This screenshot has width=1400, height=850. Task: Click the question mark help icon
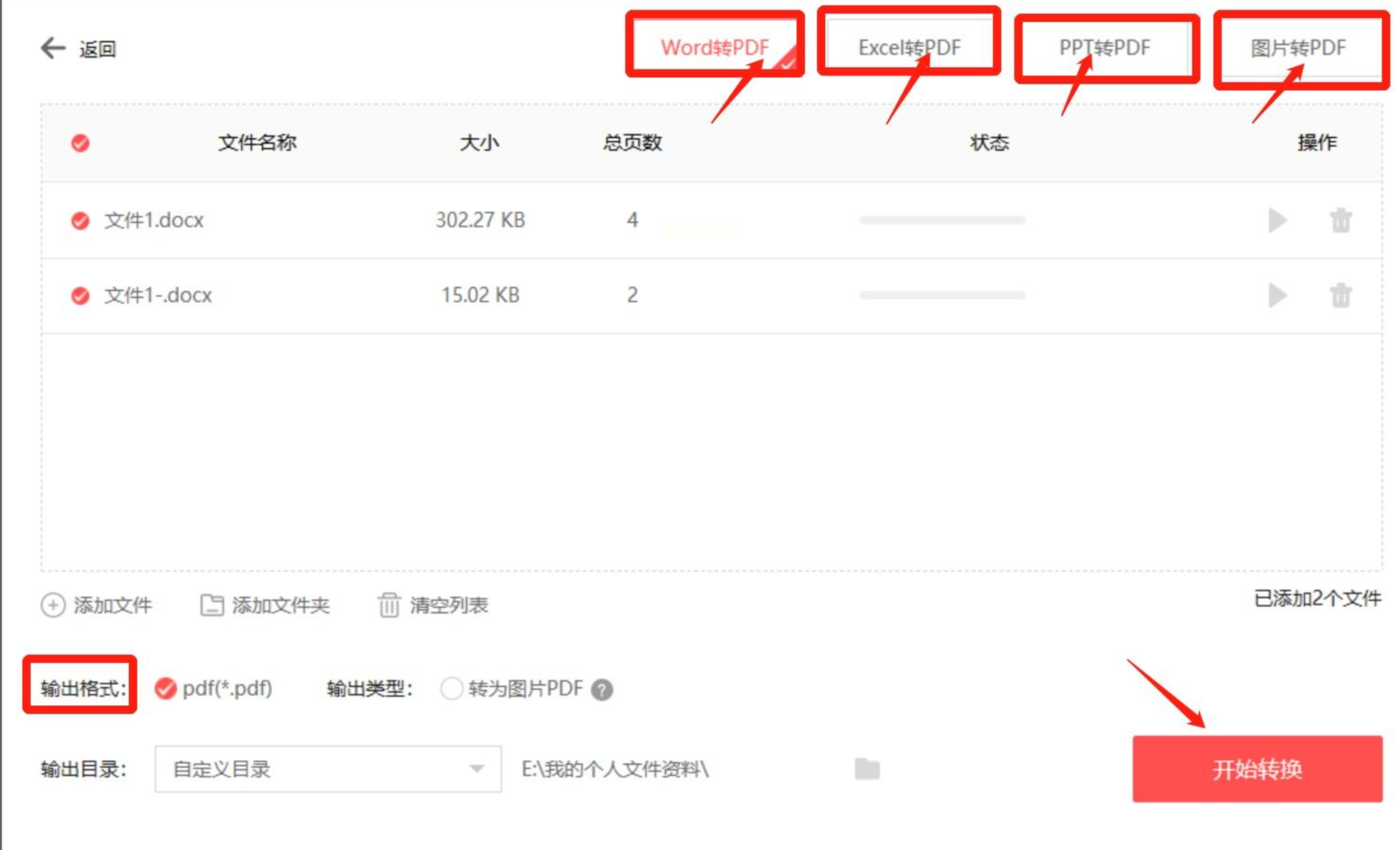pyautogui.click(x=602, y=690)
